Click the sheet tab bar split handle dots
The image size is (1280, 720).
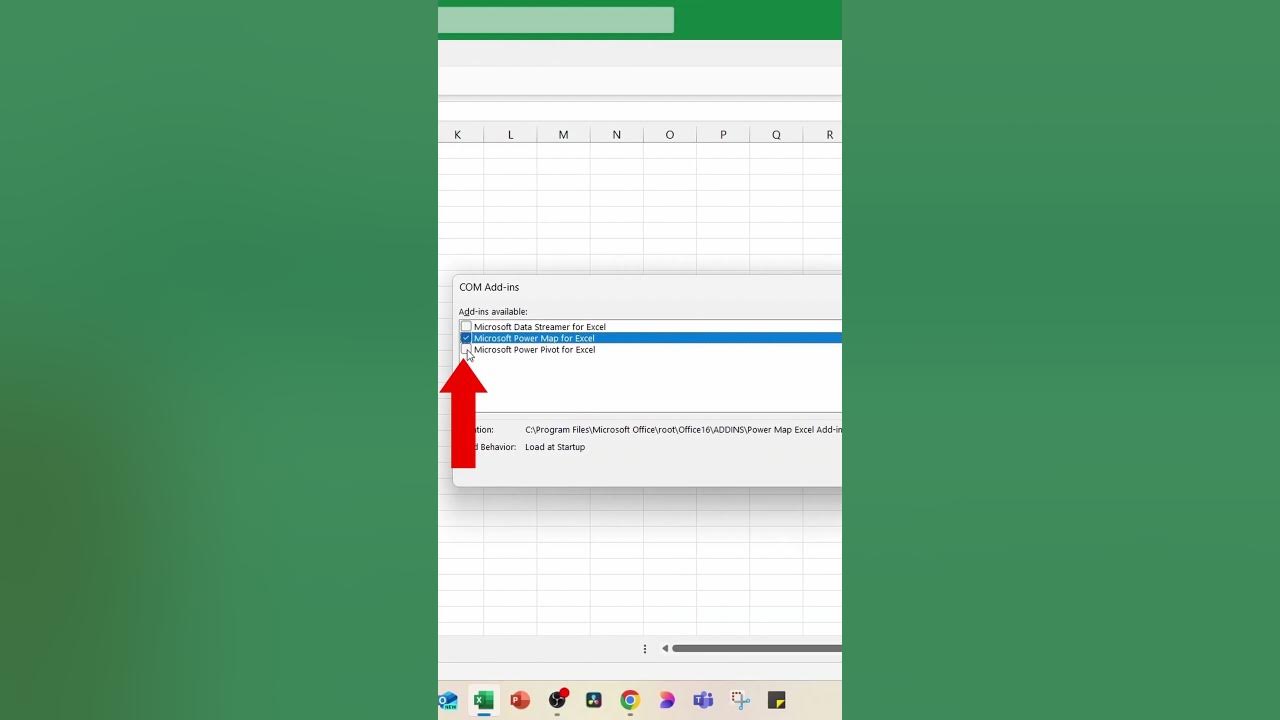(x=645, y=648)
